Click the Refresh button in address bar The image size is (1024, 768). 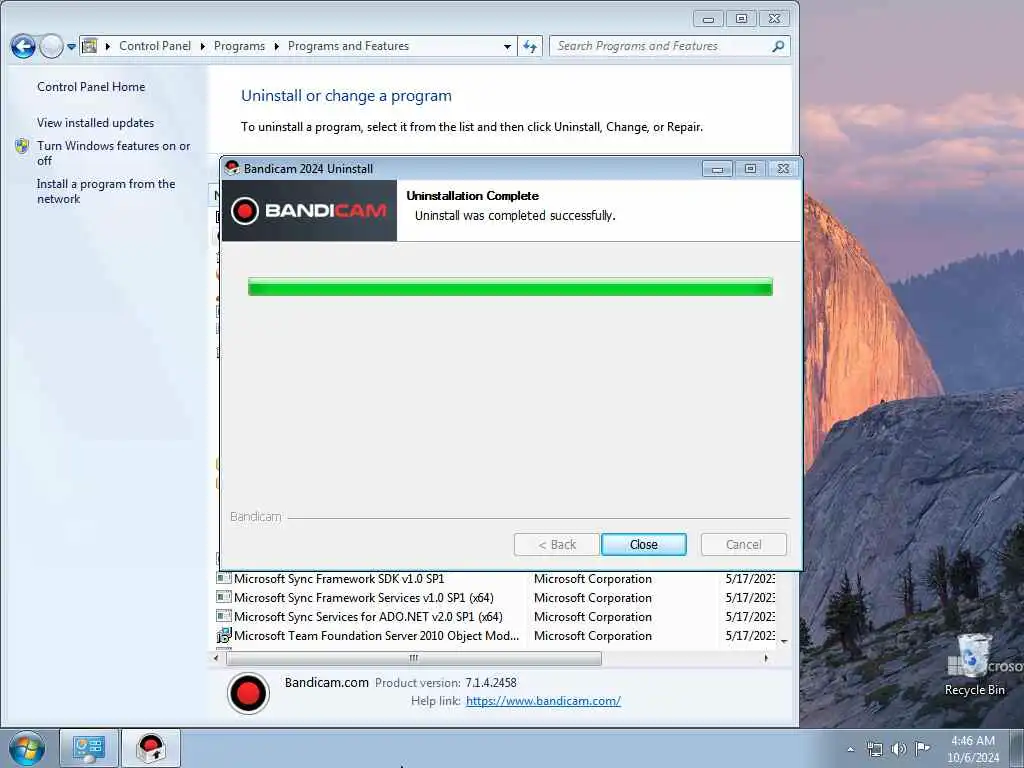[530, 46]
